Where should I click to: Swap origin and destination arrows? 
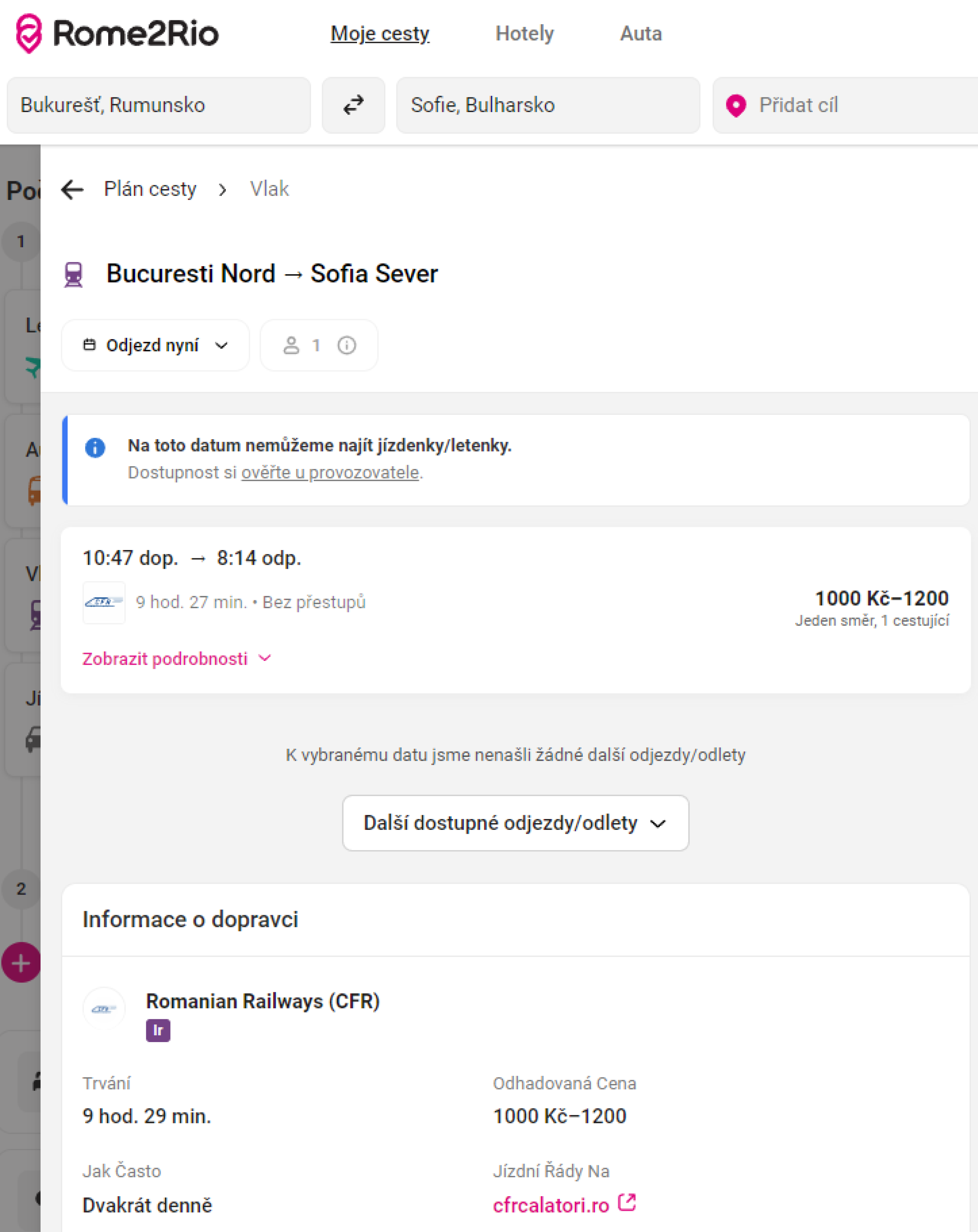click(353, 105)
